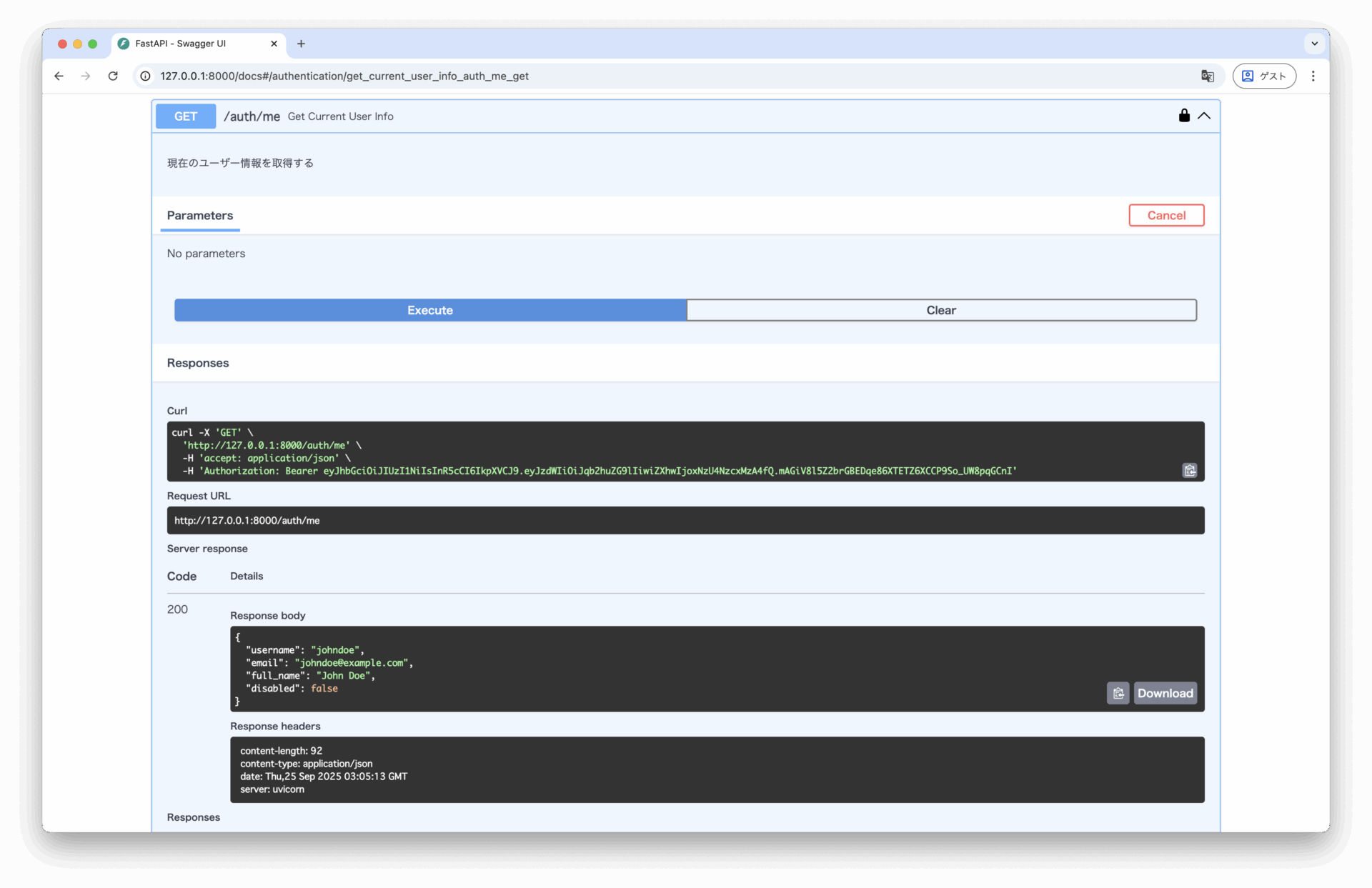Collapse the /auth/me endpoint chevron
The image size is (1372, 888).
coord(1204,116)
